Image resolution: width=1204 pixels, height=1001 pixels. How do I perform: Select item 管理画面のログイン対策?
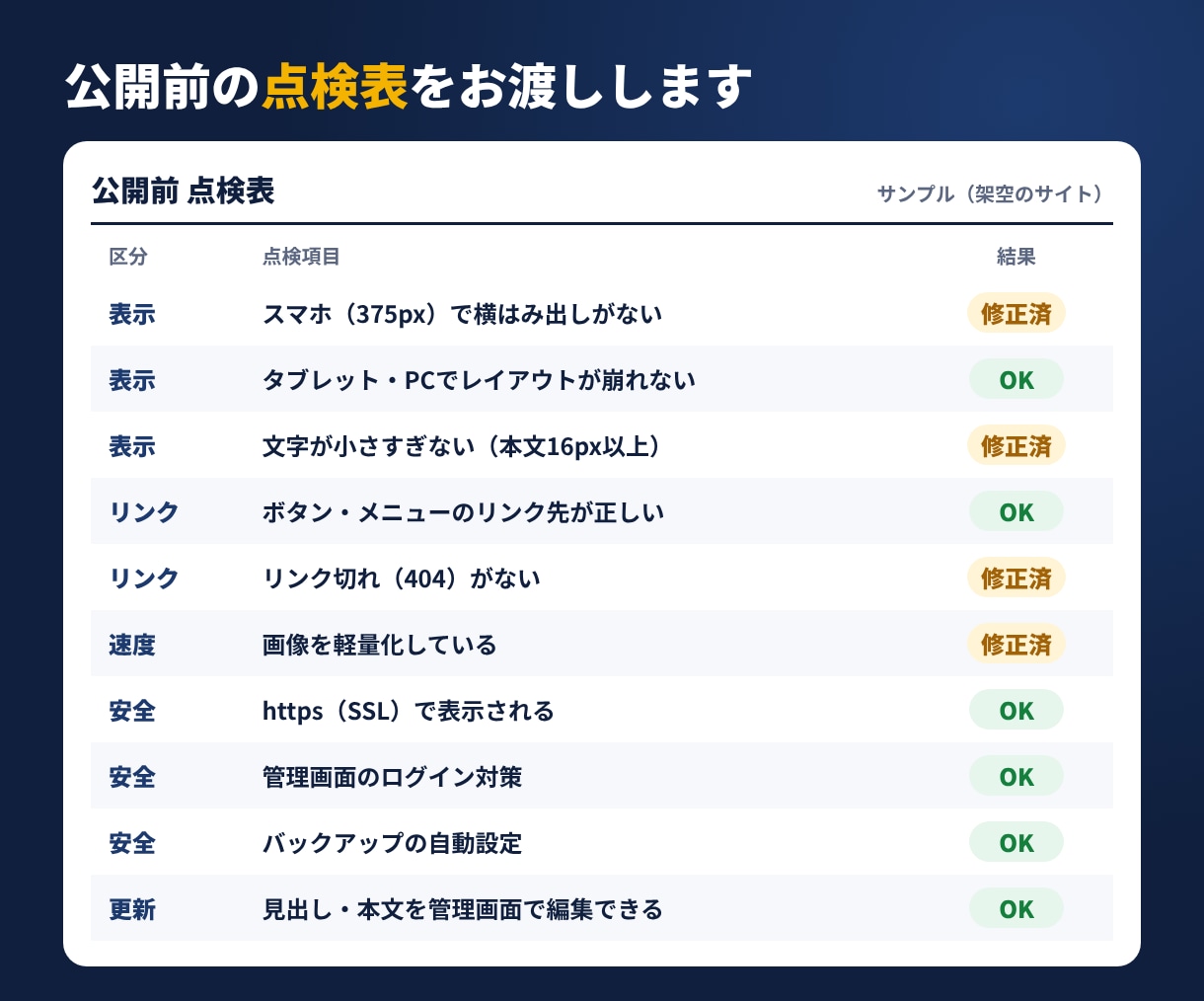392,777
